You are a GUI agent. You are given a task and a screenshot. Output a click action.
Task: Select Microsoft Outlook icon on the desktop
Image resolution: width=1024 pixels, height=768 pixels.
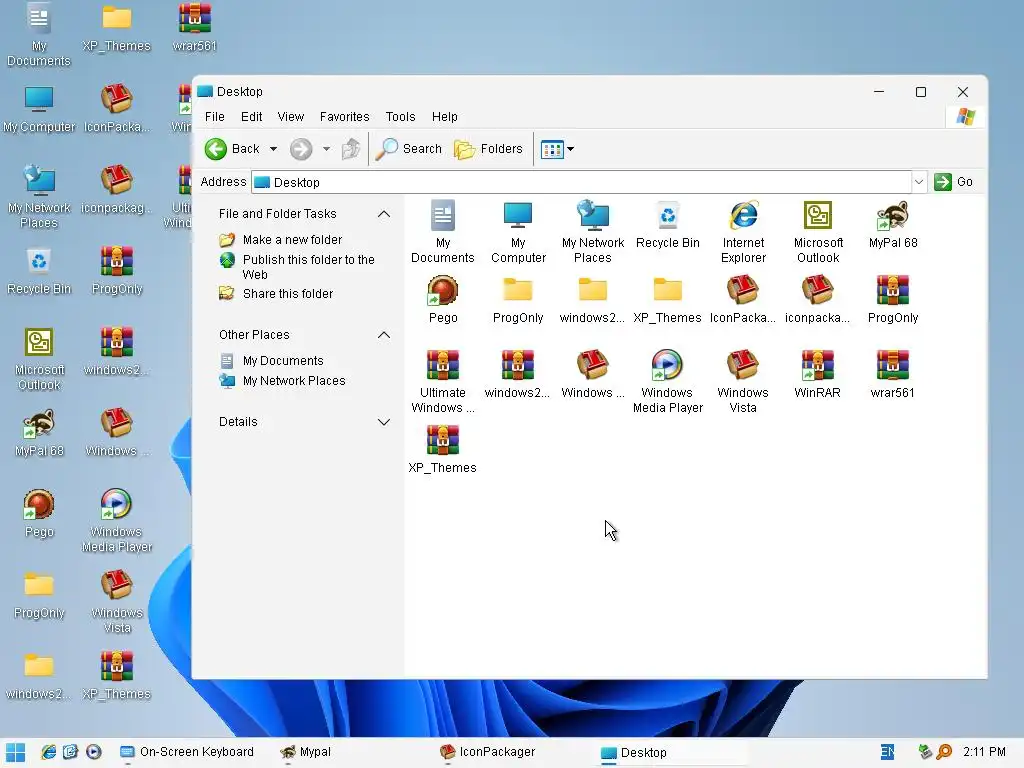tap(39, 359)
